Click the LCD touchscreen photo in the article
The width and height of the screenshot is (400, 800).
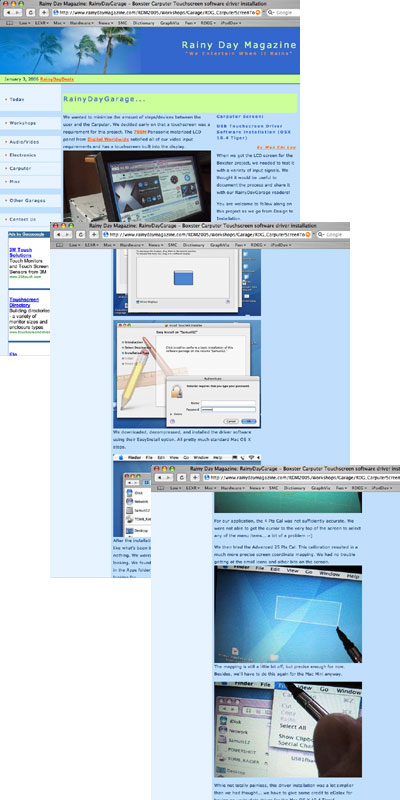click(x=137, y=185)
